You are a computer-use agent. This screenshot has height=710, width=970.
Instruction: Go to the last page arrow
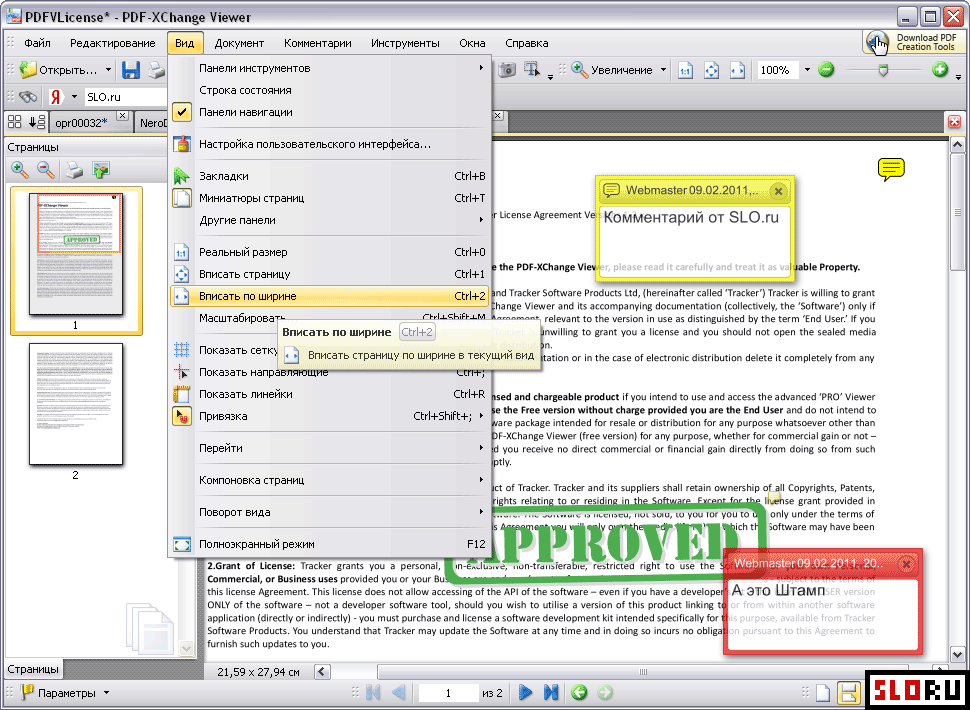point(551,692)
